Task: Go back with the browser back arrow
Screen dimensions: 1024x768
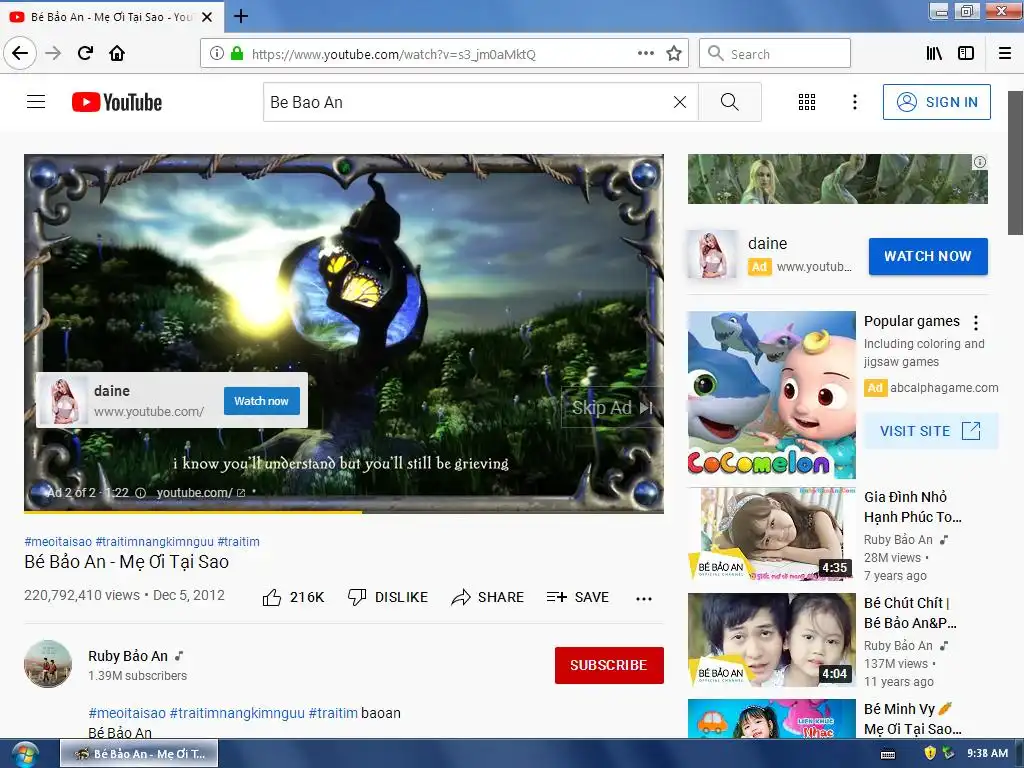Action: click(20, 53)
